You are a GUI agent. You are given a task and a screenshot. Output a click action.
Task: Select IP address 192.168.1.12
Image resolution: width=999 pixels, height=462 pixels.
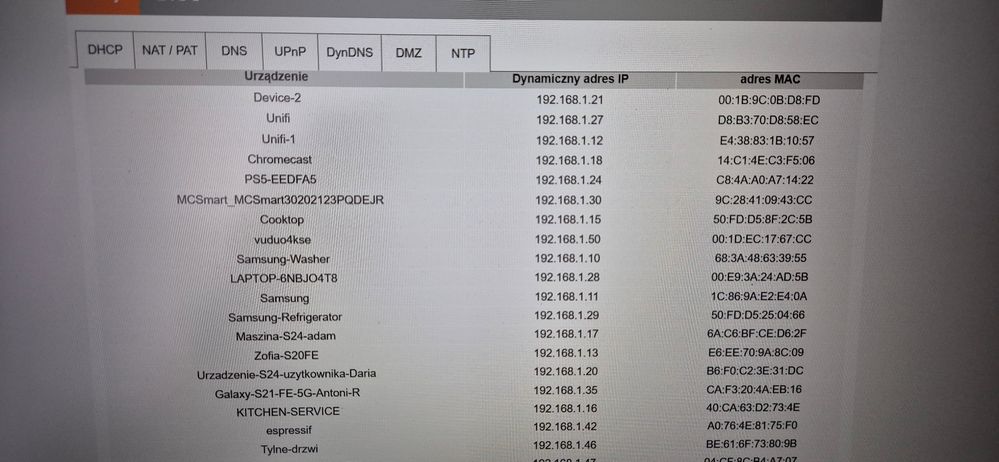(570, 140)
